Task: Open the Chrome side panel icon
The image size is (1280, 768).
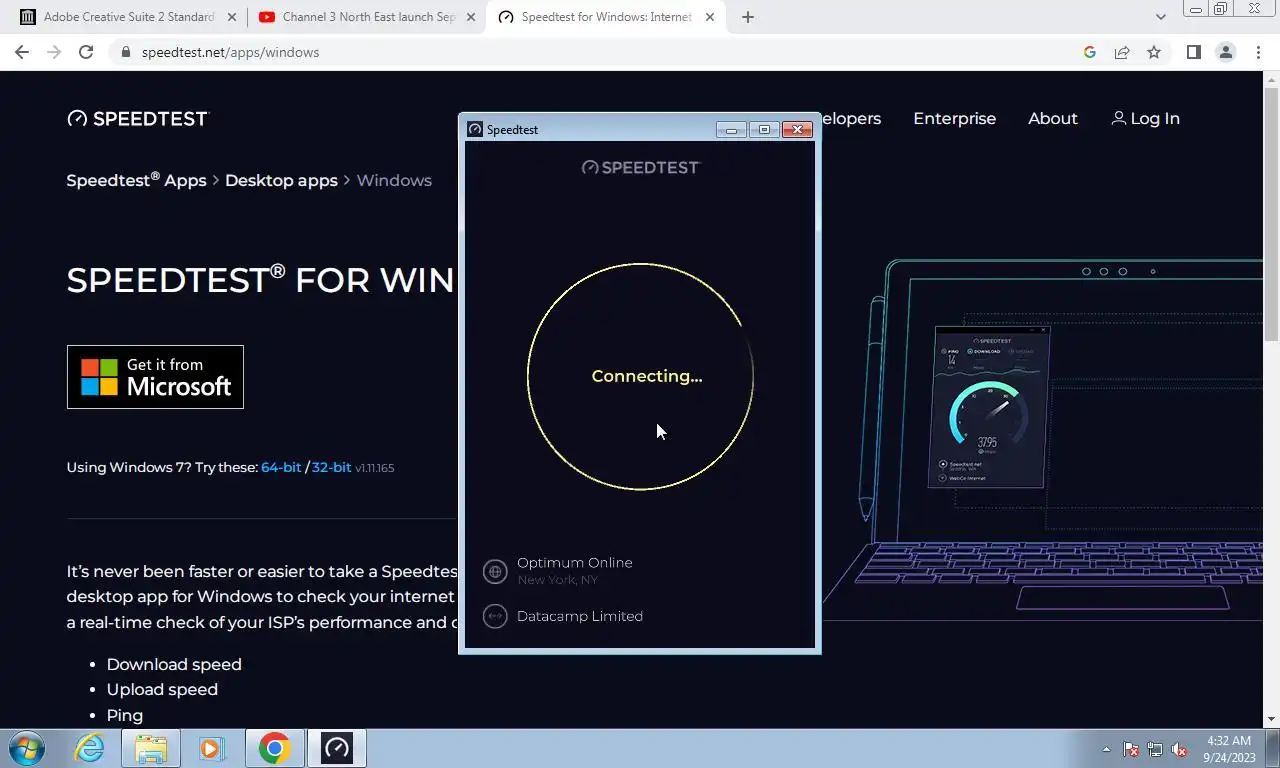Action: point(1193,52)
